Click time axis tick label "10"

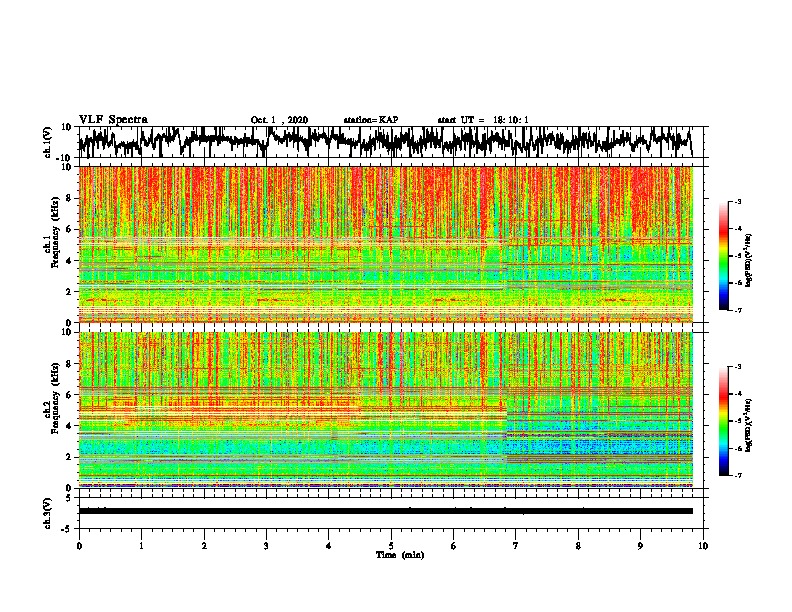tap(703, 546)
